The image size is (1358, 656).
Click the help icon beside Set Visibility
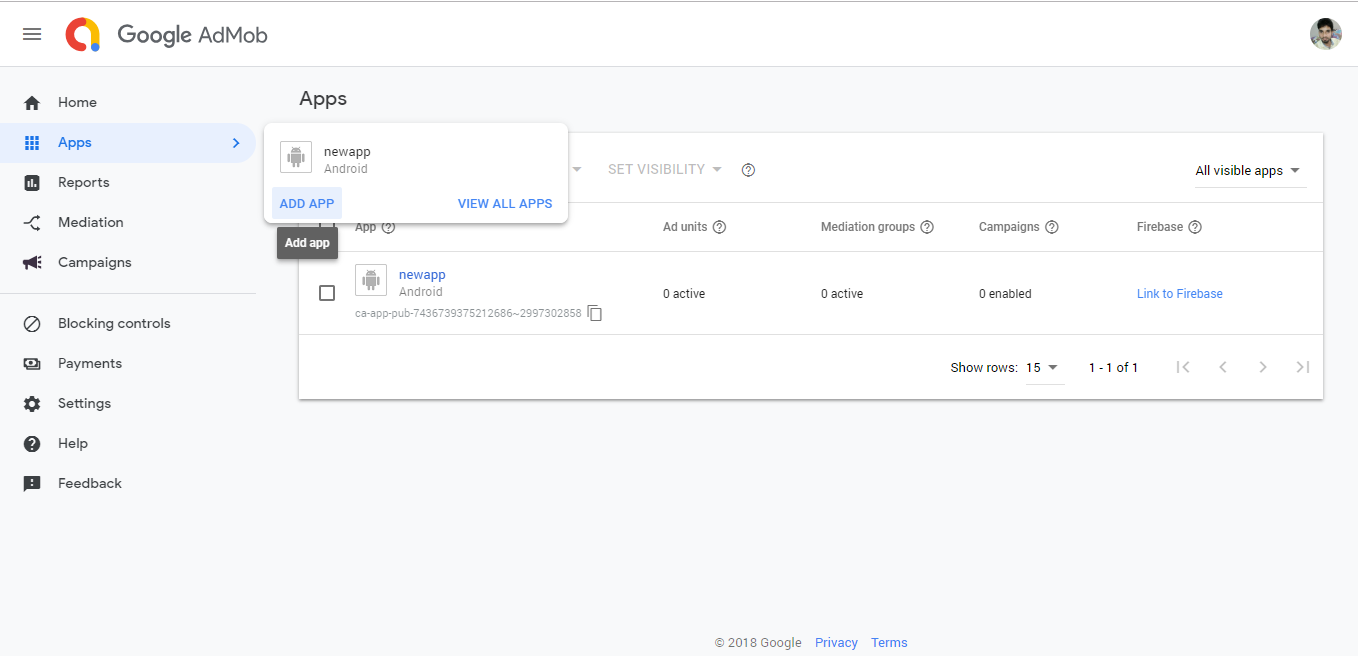click(748, 170)
